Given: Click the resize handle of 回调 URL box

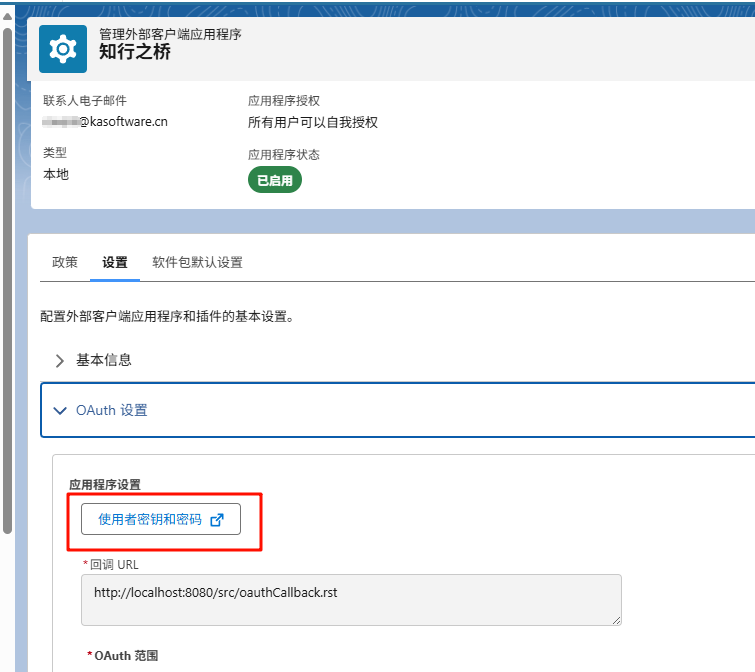Looking at the screenshot, I should [x=616, y=620].
